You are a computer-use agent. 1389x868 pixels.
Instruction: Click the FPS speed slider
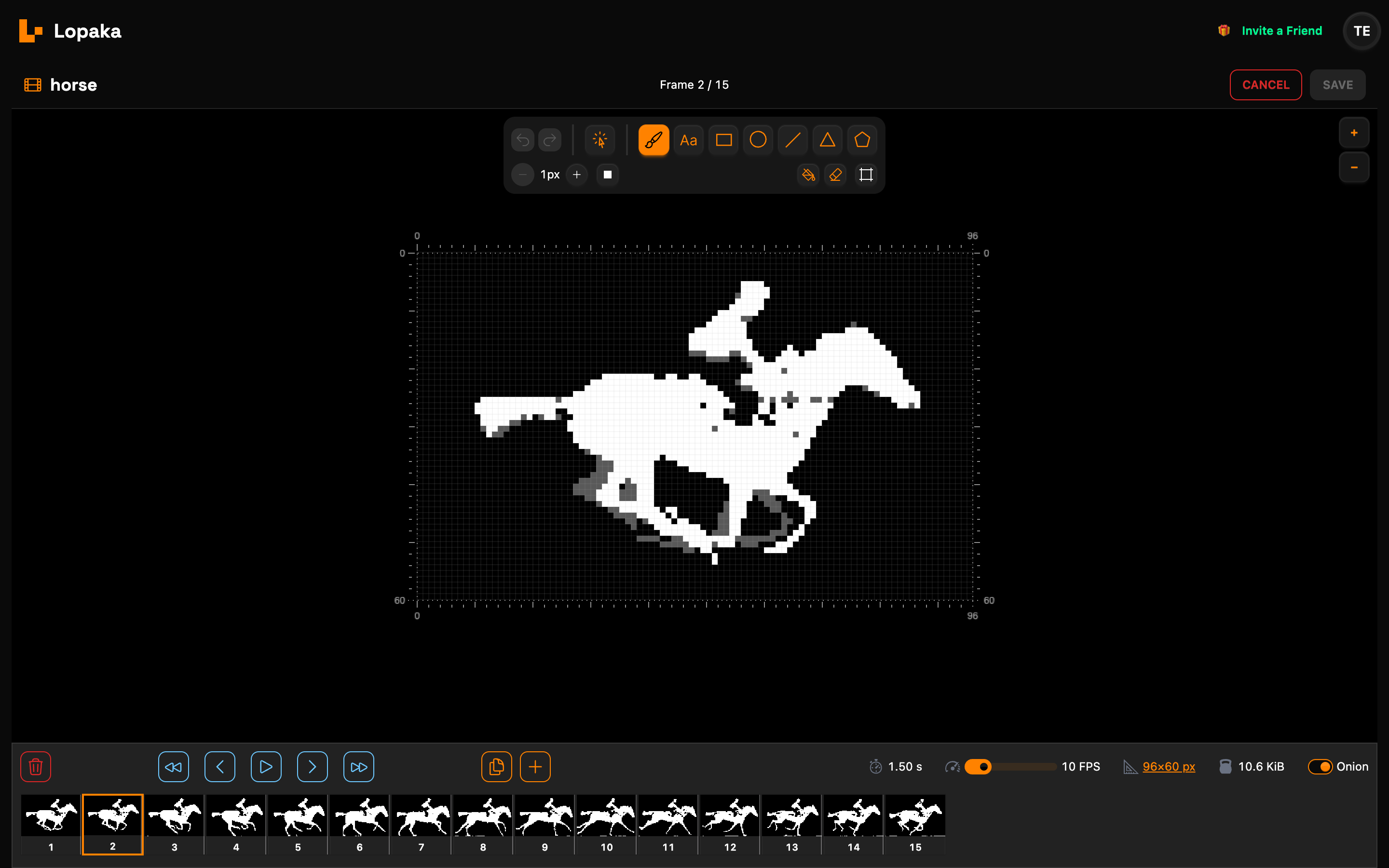point(1010,767)
